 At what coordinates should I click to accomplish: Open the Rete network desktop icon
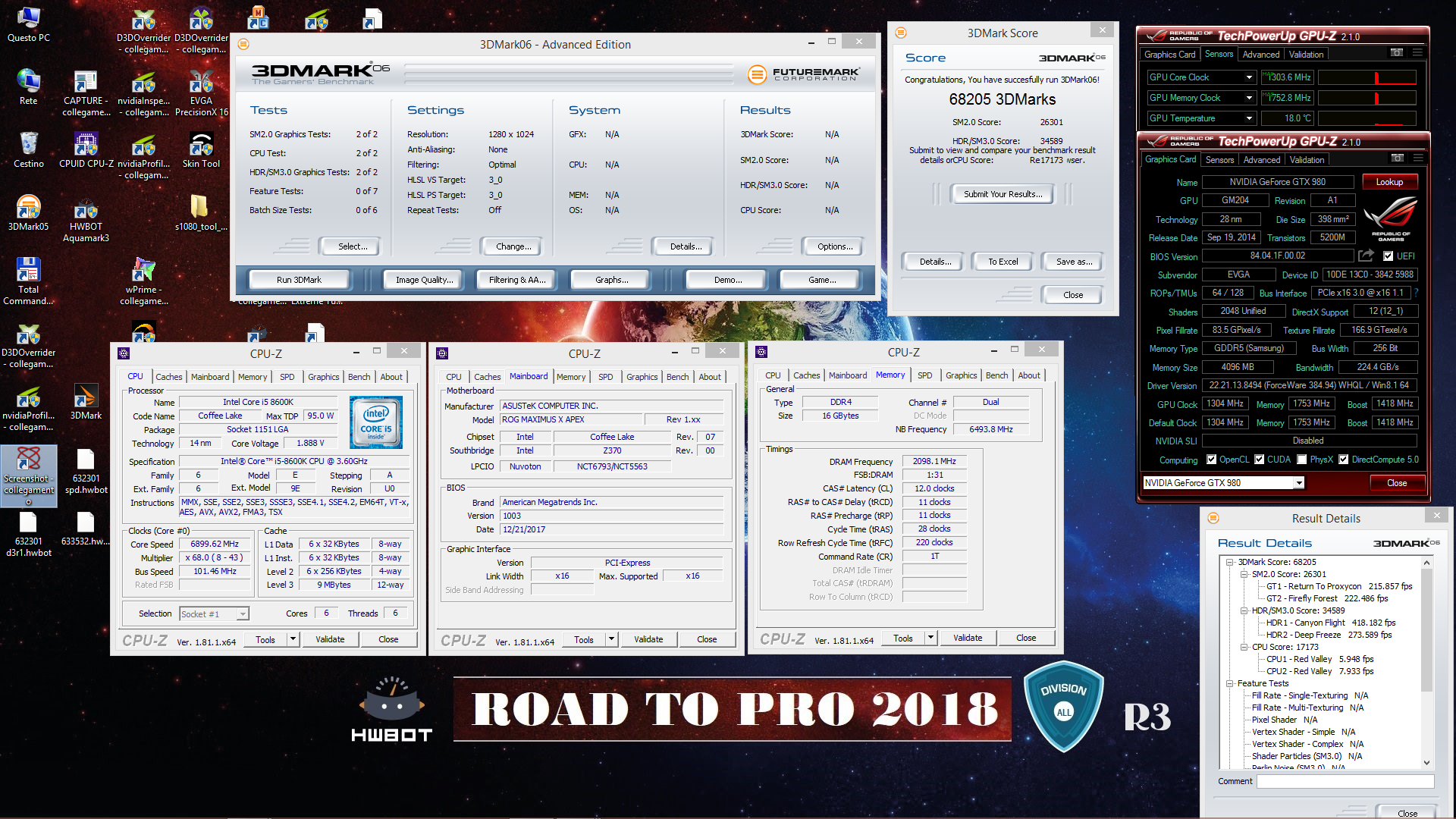click(28, 87)
